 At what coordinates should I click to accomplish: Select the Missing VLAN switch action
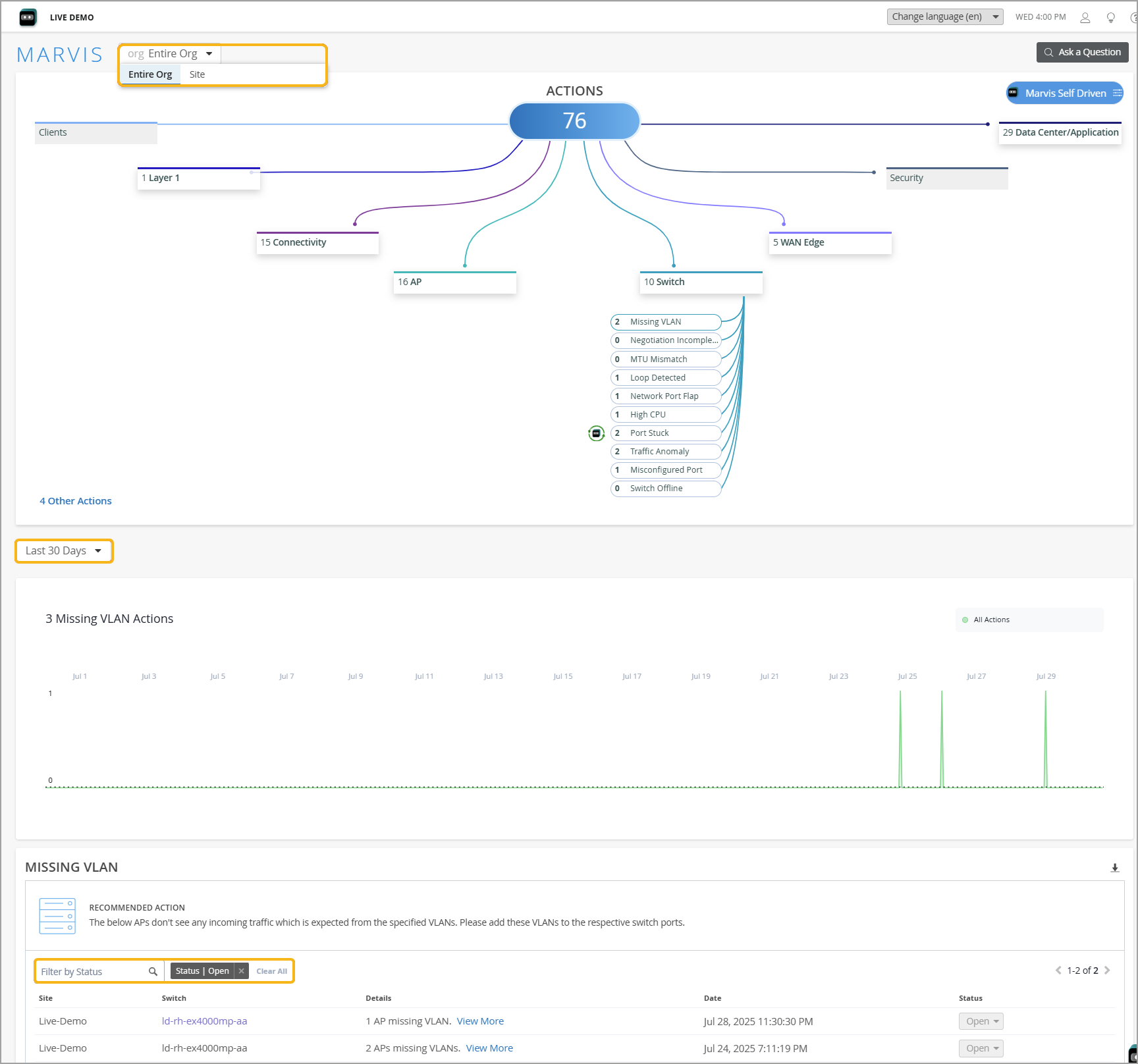(666, 322)
